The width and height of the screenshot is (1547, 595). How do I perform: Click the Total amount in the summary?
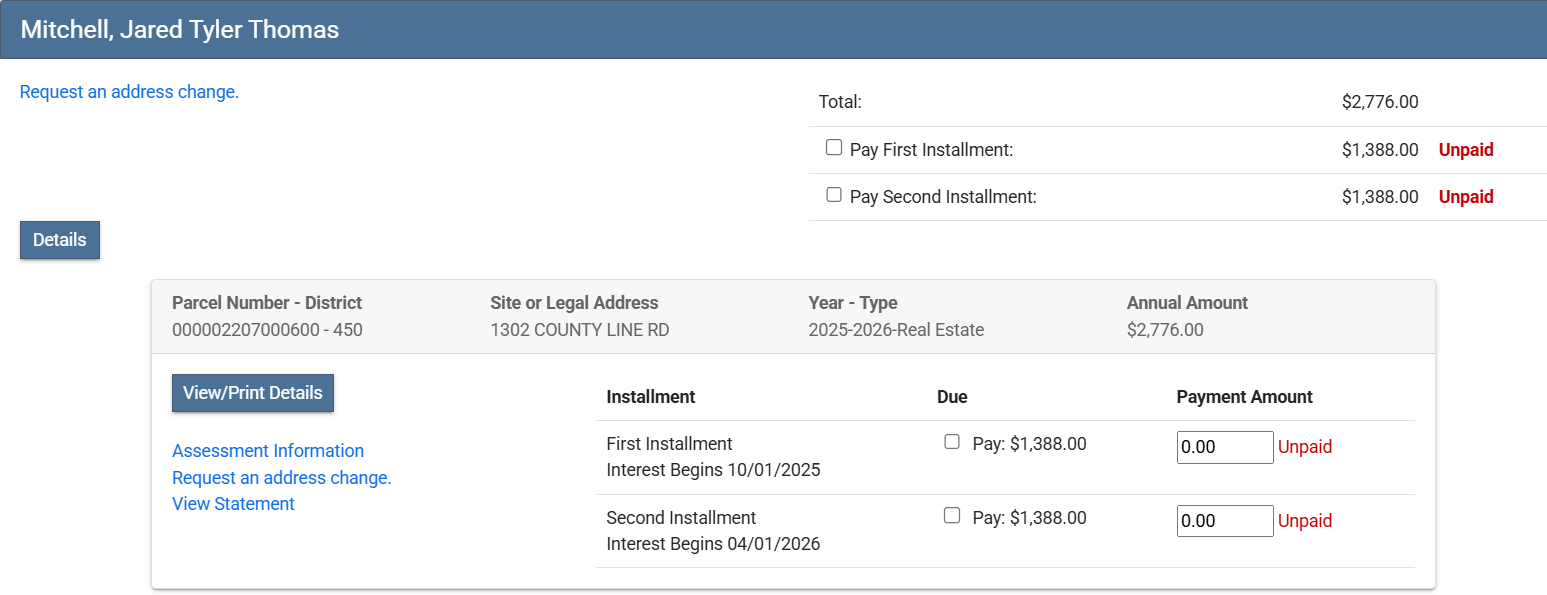1380,102
